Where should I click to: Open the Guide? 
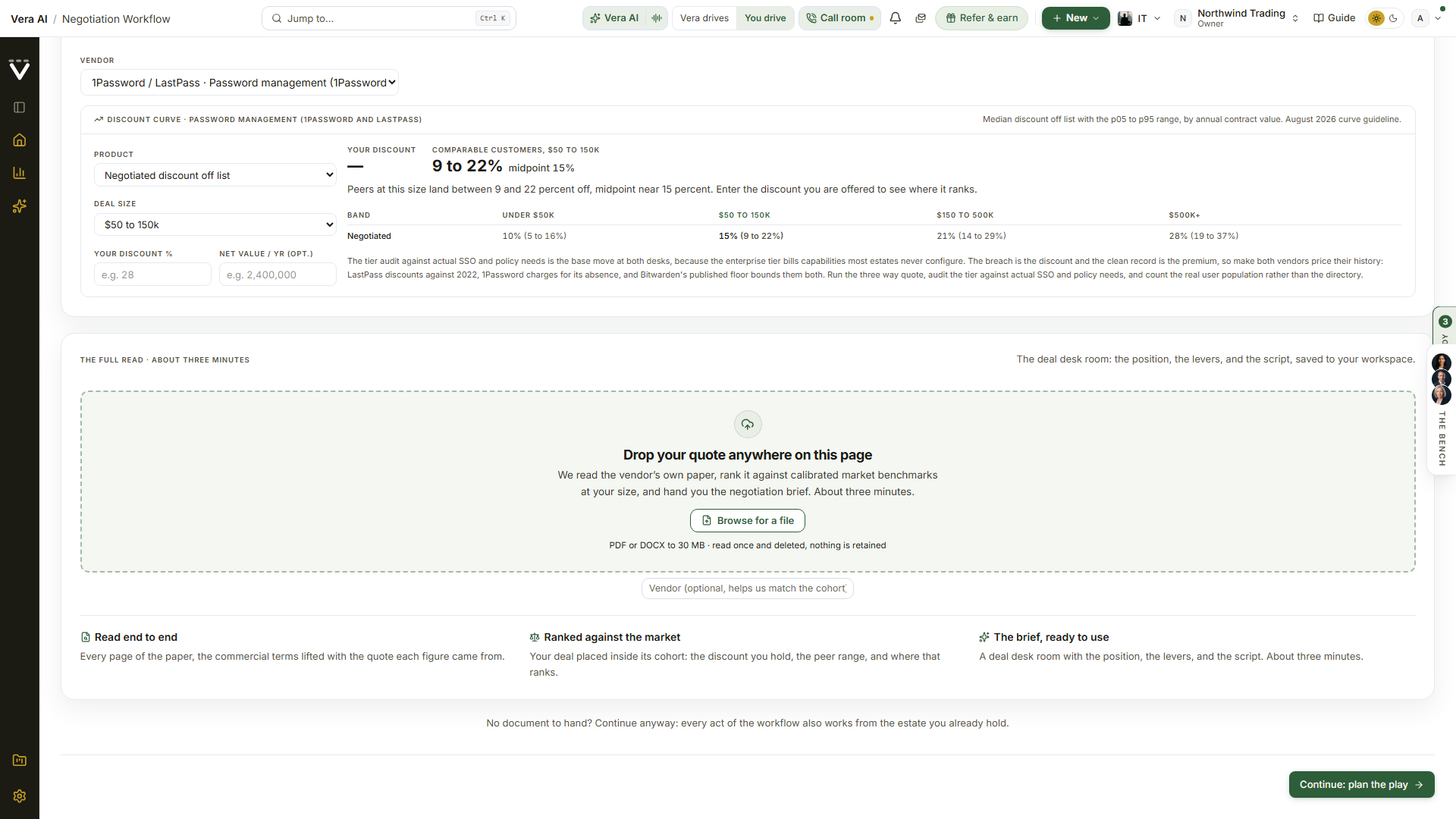1335,18
